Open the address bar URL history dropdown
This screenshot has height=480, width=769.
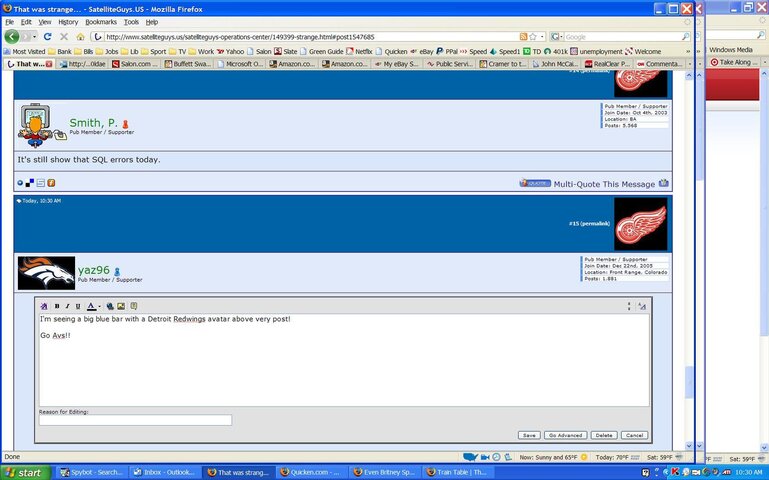coord(542,37)
